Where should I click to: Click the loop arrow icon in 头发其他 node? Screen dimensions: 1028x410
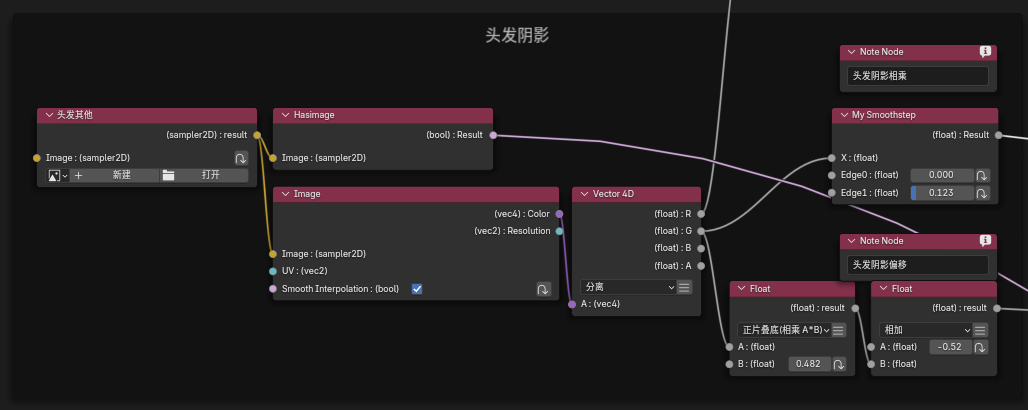[x=241, y=158]
